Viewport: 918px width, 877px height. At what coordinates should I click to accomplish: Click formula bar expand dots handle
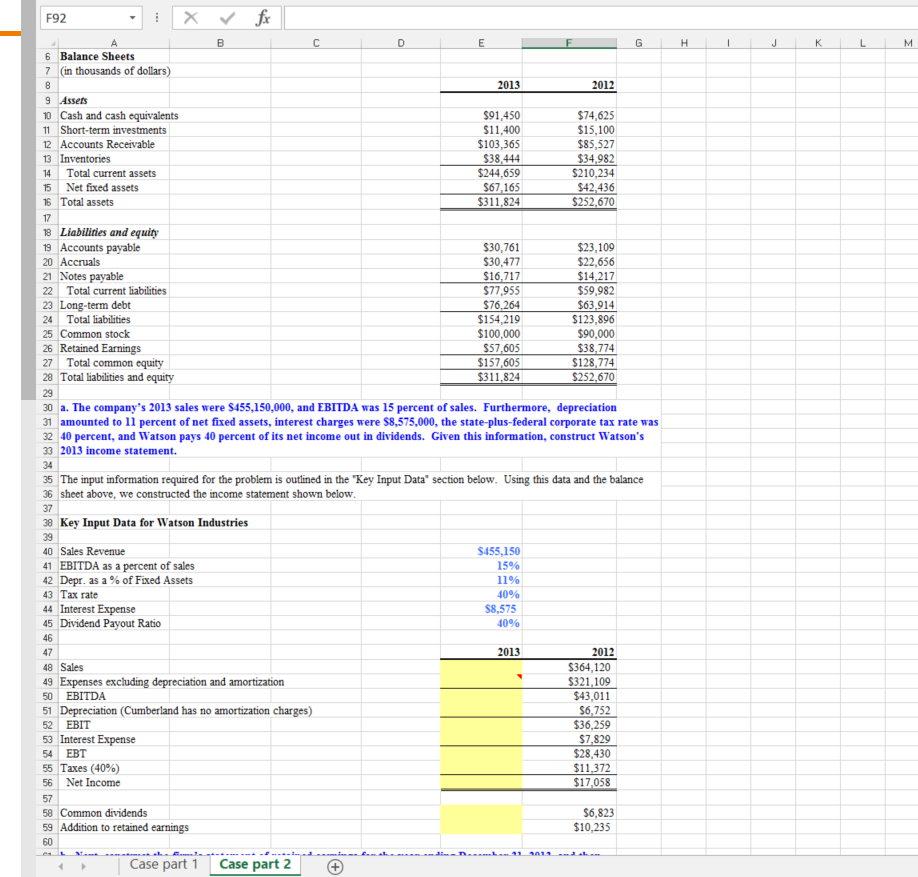click(x=156, y=18)
